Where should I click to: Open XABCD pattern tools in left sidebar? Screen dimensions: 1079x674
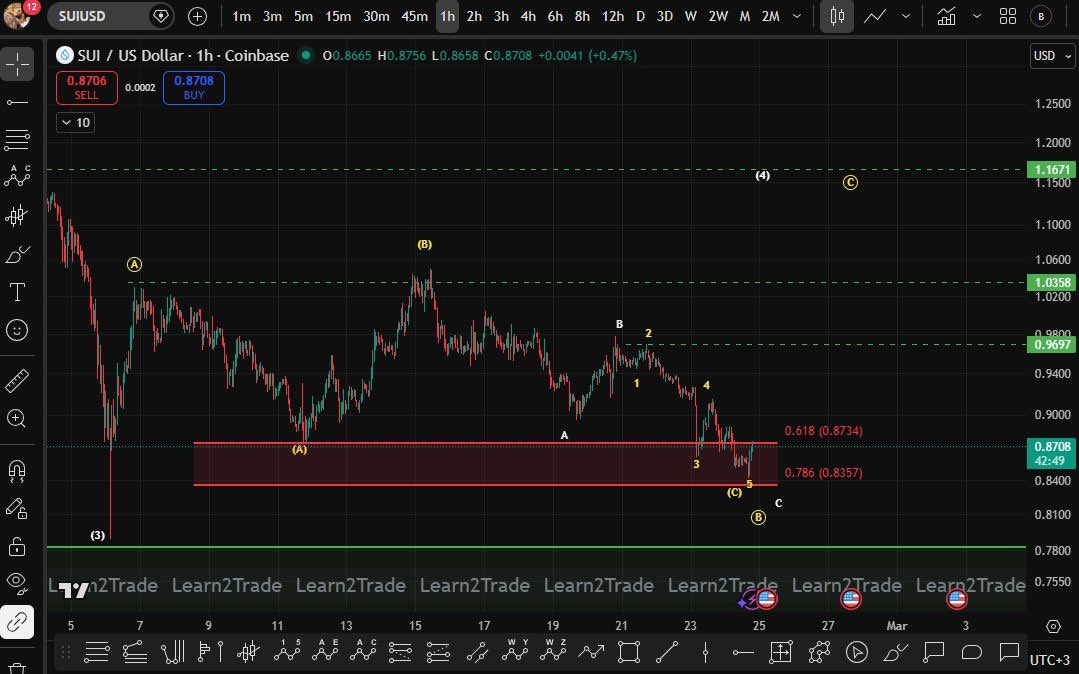tap(17, 176)
